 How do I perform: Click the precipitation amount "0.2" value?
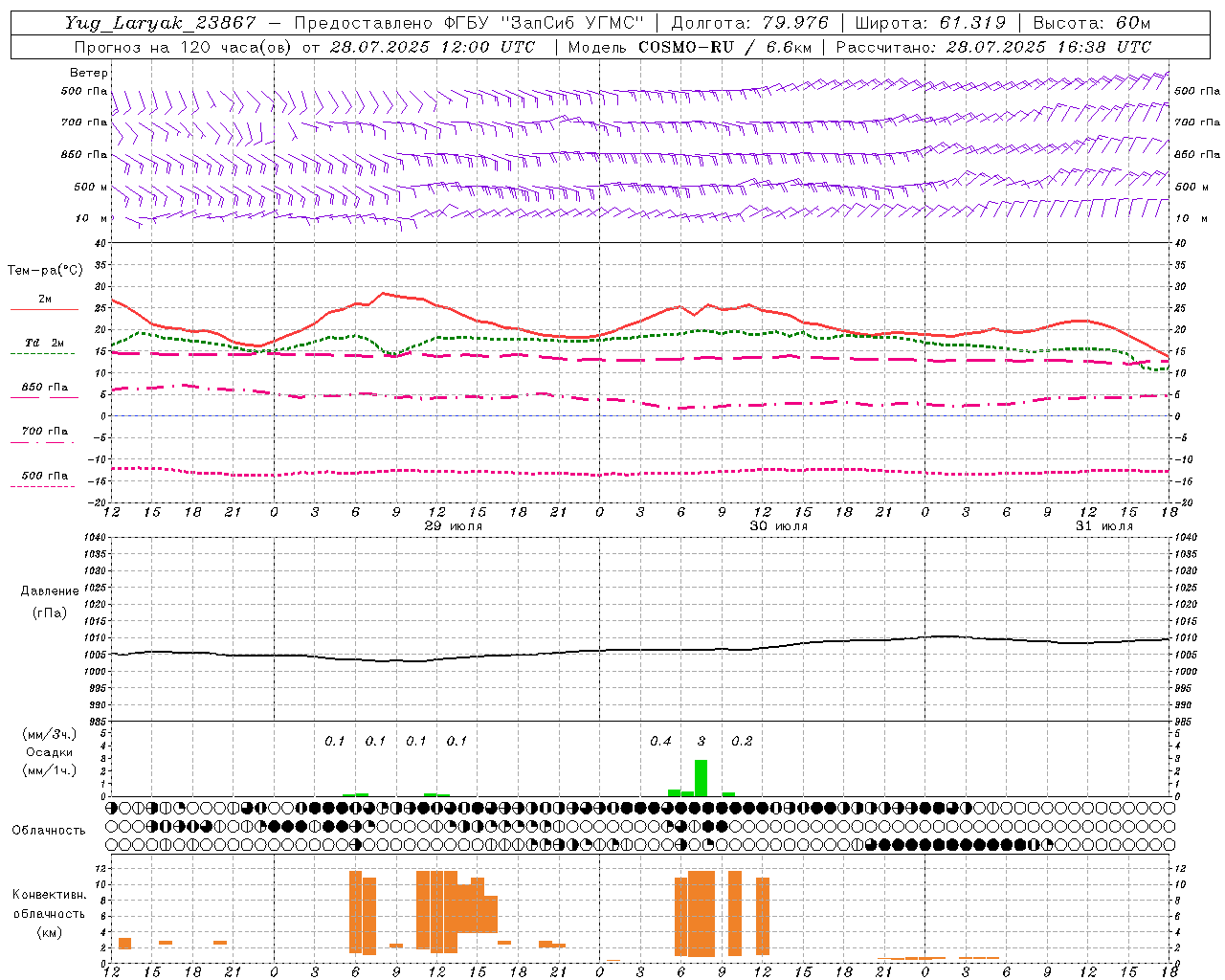[742, 742]
